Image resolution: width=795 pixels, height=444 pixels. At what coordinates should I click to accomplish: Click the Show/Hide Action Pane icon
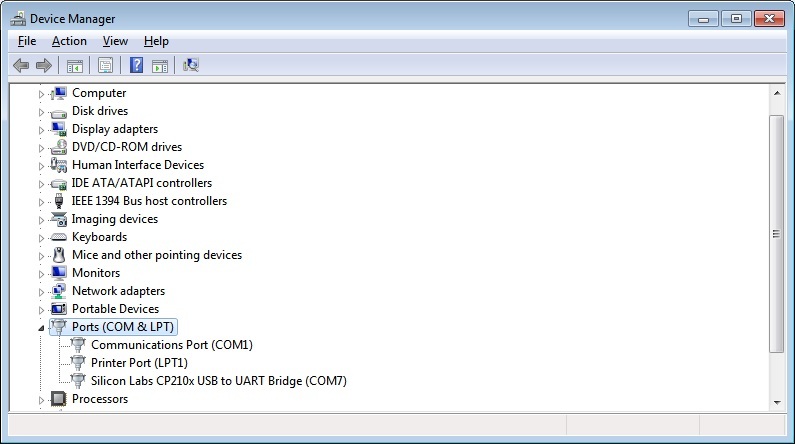(160, 66)
